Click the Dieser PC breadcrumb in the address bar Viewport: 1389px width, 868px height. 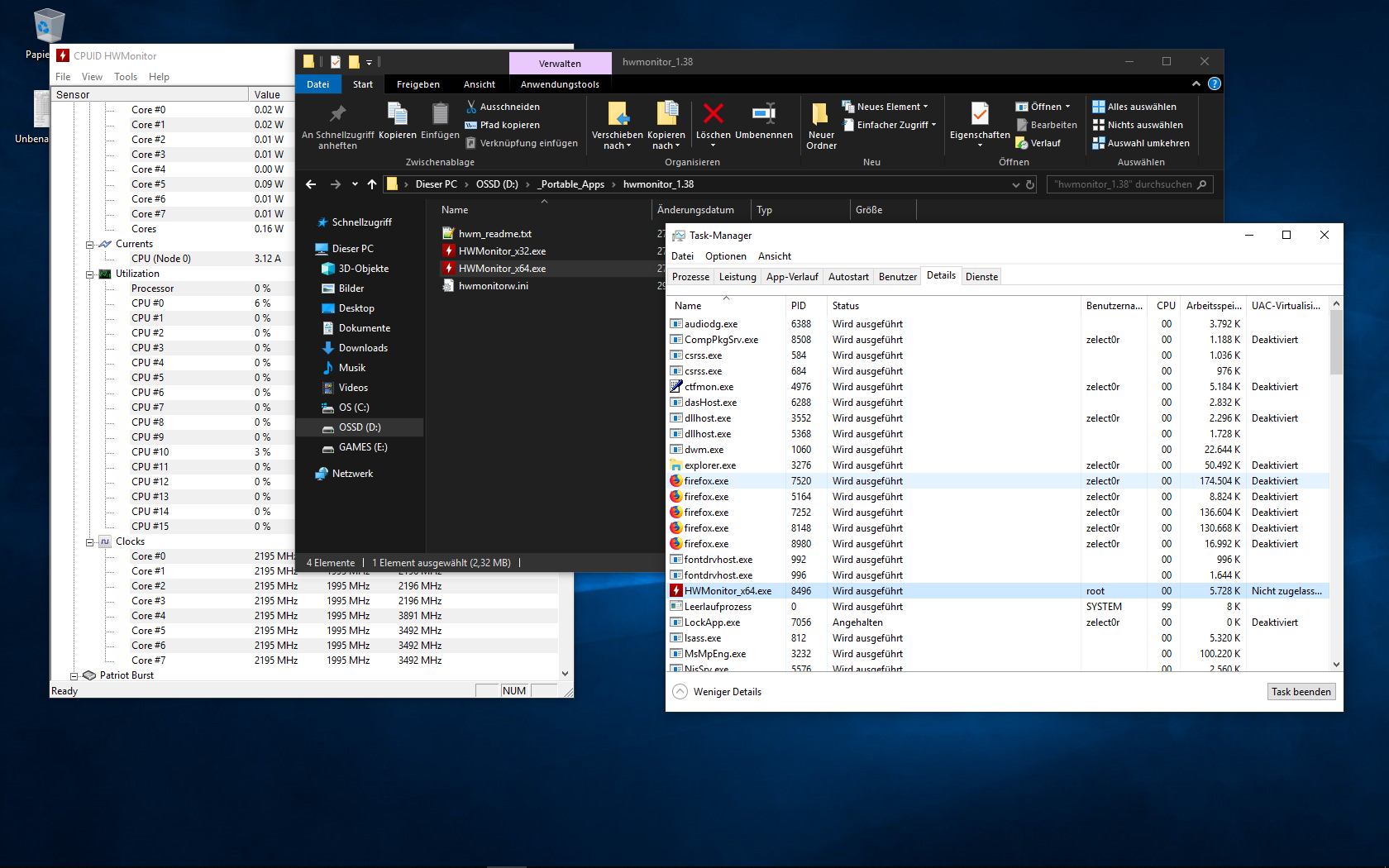436,184
